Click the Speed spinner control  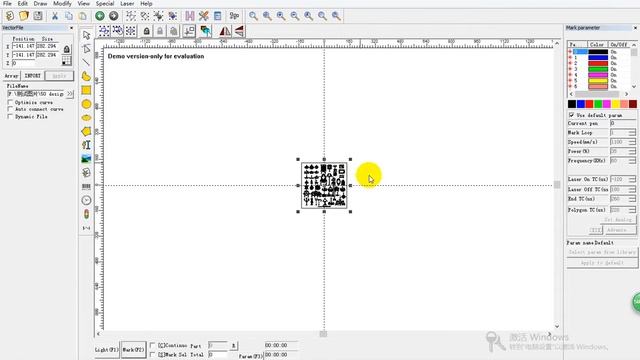tap(632, 142)
